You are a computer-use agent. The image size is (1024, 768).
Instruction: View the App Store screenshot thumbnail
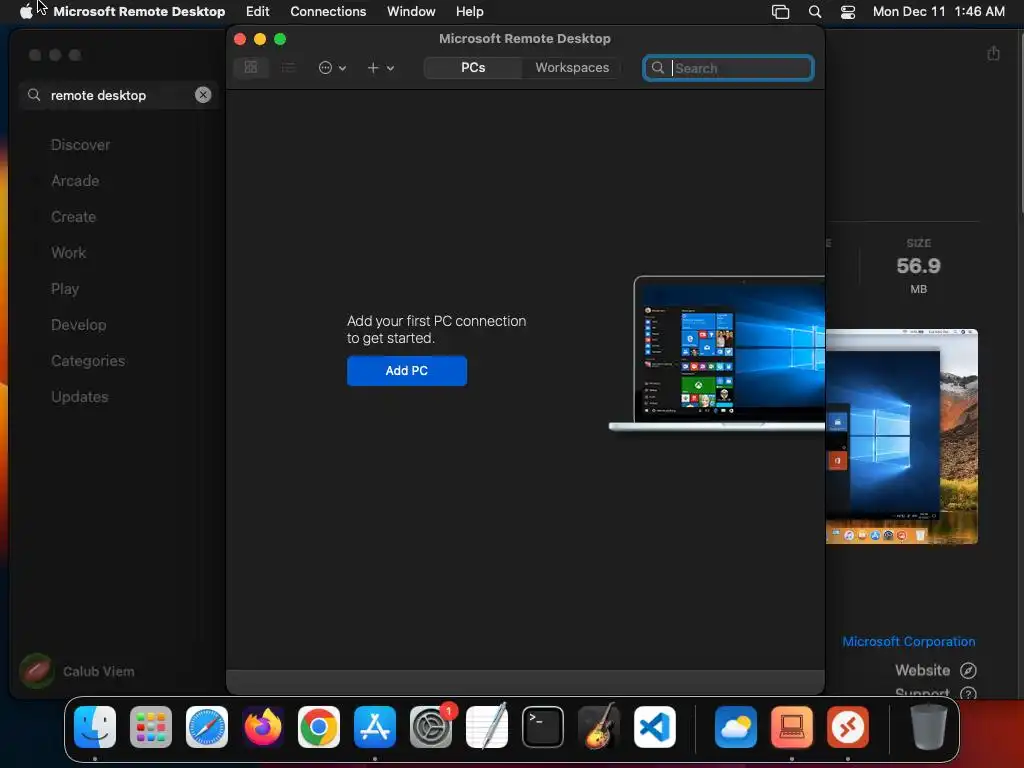(x=902, y=436)
